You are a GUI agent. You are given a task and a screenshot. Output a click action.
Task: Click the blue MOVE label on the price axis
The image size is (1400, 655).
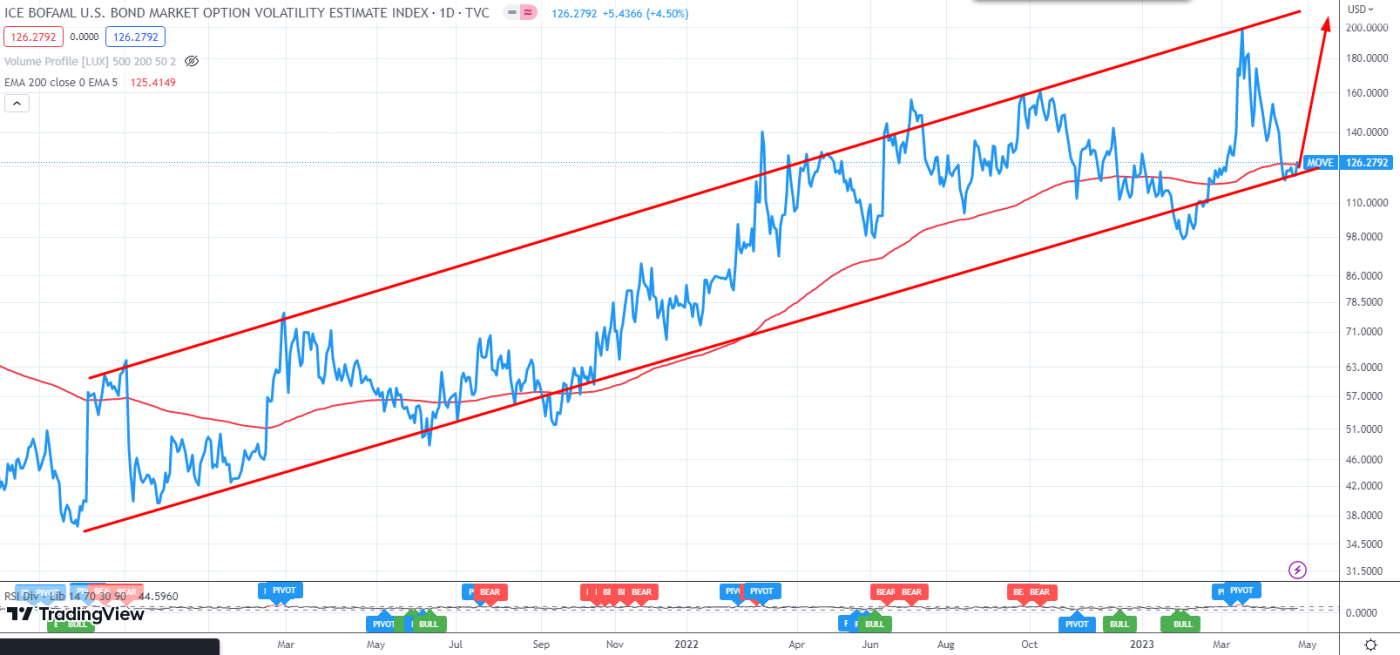[x=1319, y=161]
